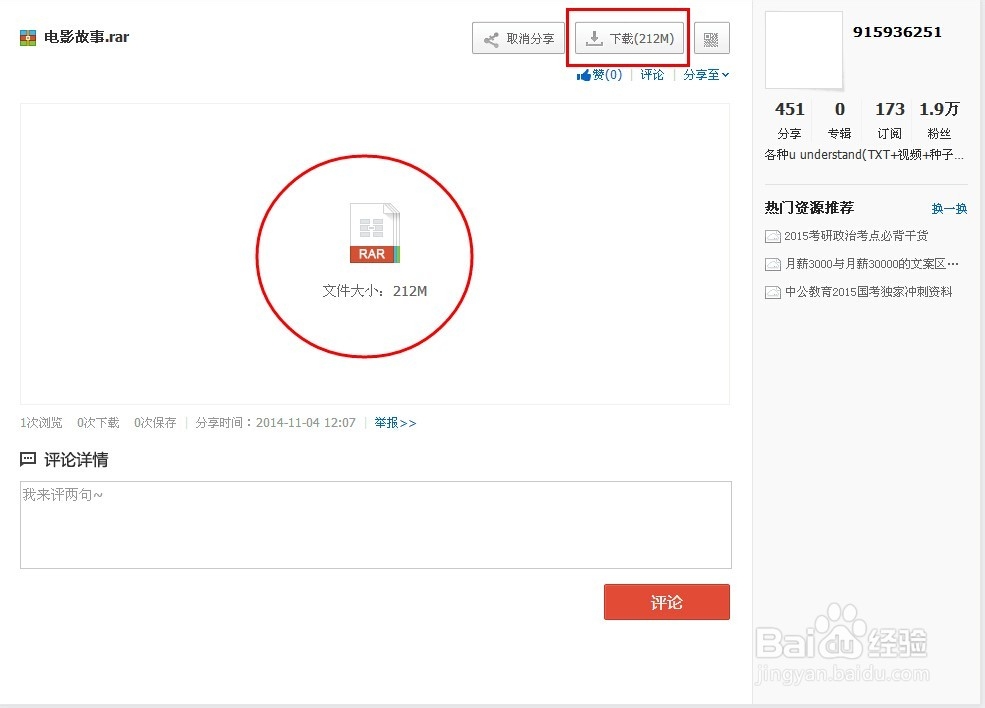Click the 0 专辑 stat
The height and width of the screenshot is (708, 985).
(839, 121)
